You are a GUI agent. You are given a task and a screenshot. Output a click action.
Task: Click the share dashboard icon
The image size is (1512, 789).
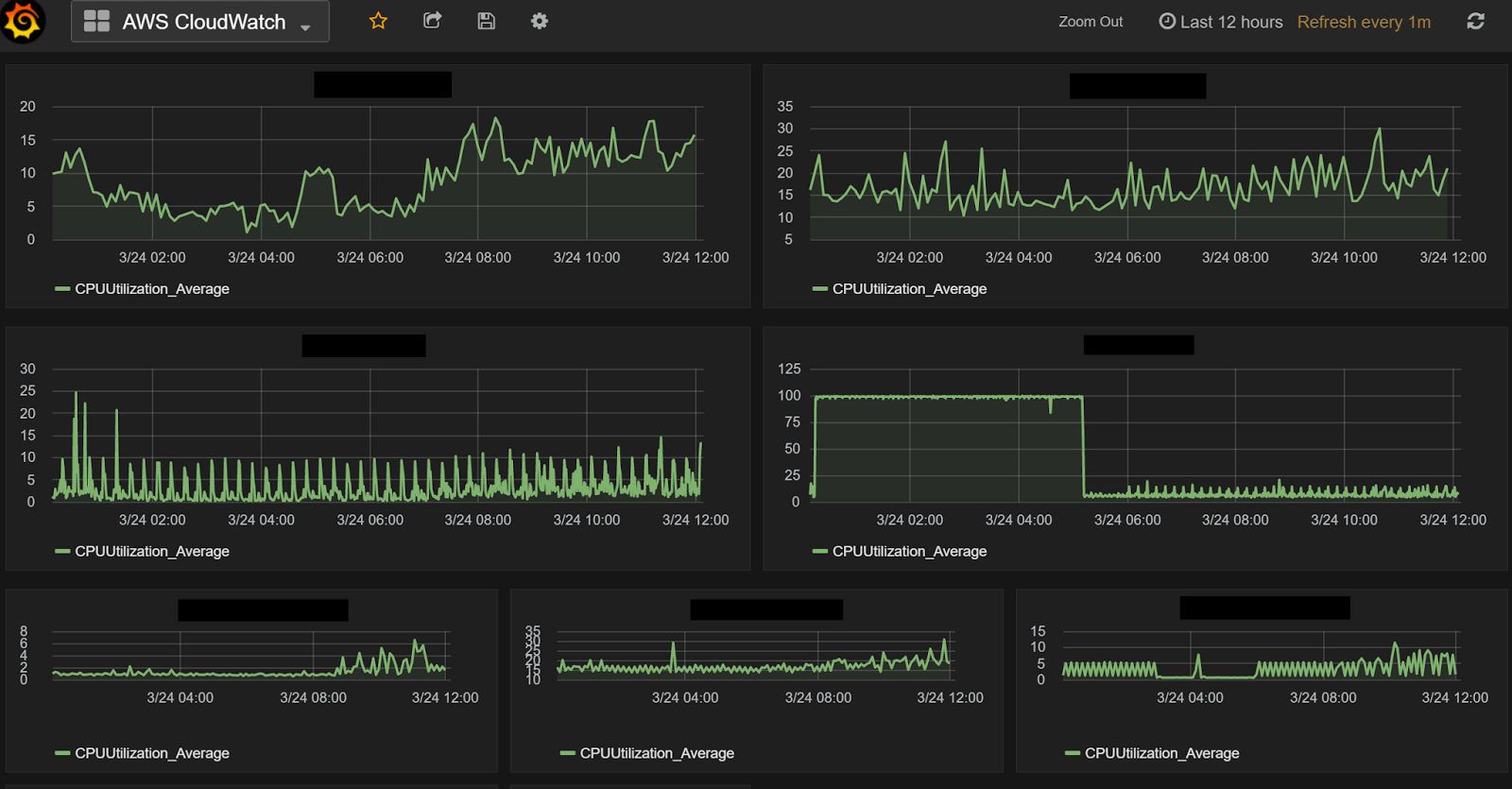tap(433, 21)
